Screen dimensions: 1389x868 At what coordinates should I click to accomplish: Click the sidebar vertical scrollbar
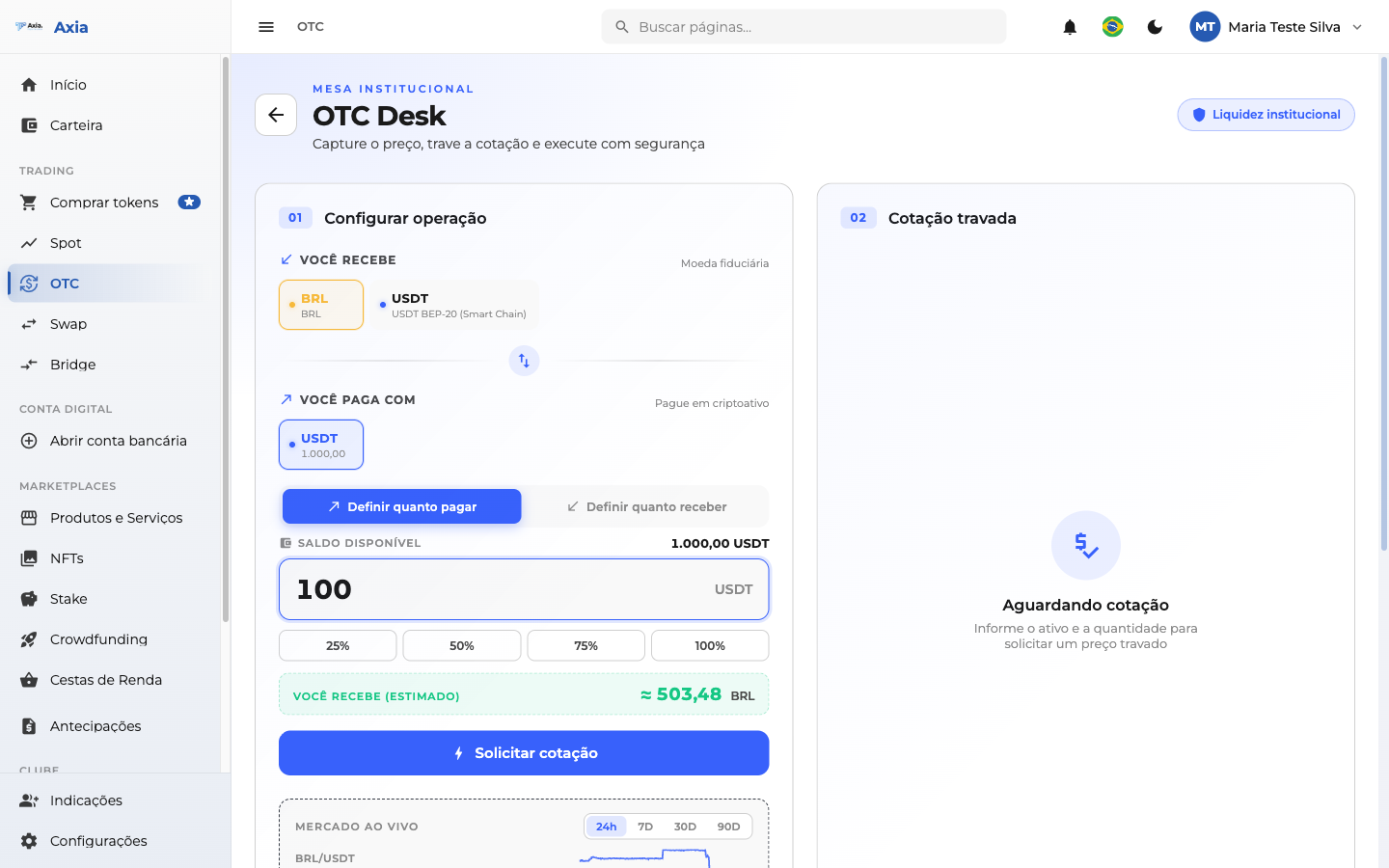pyautogui.click(x=226, y=339)
